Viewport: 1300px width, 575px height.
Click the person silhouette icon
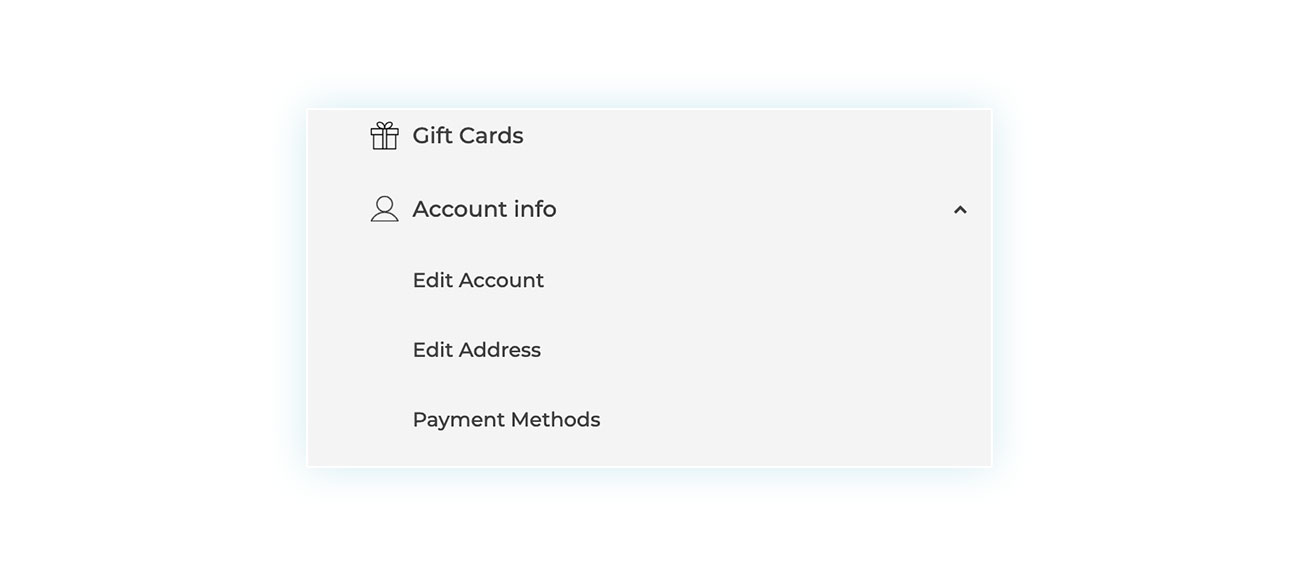point(384,209)
